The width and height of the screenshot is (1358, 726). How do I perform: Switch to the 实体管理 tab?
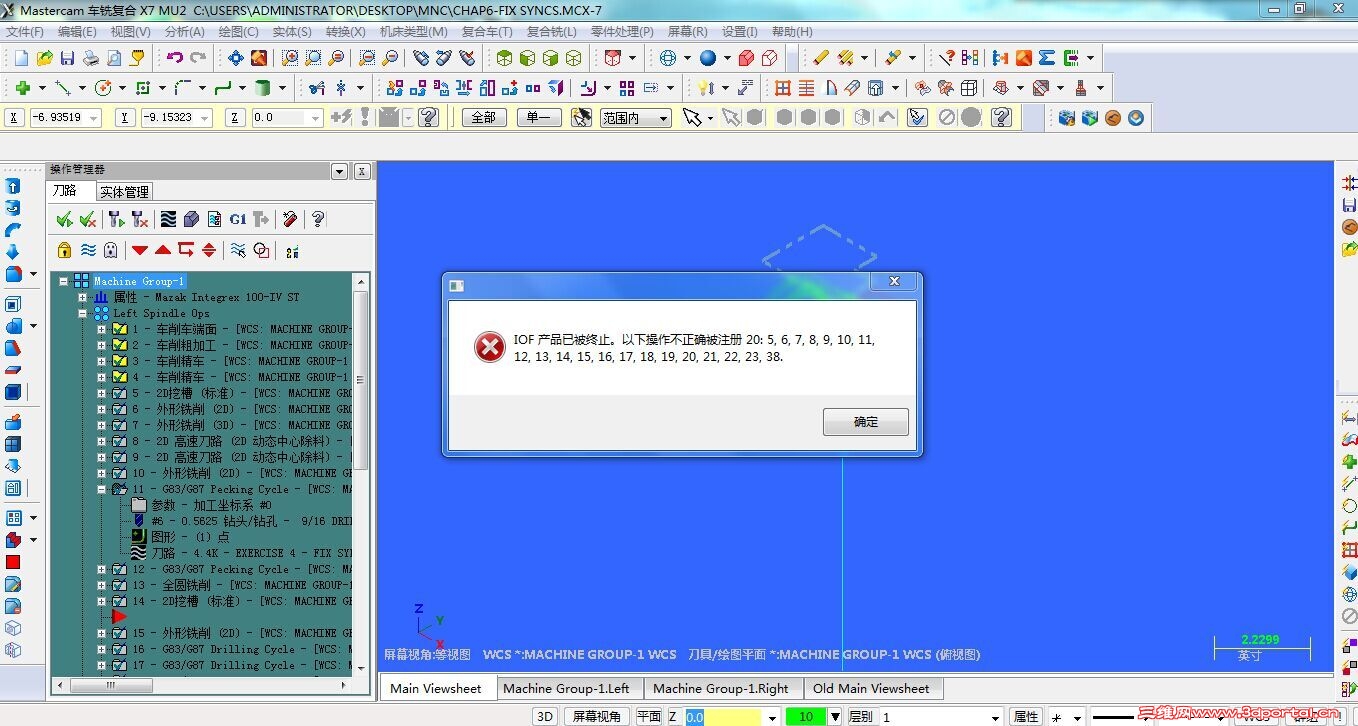[124, 192]
